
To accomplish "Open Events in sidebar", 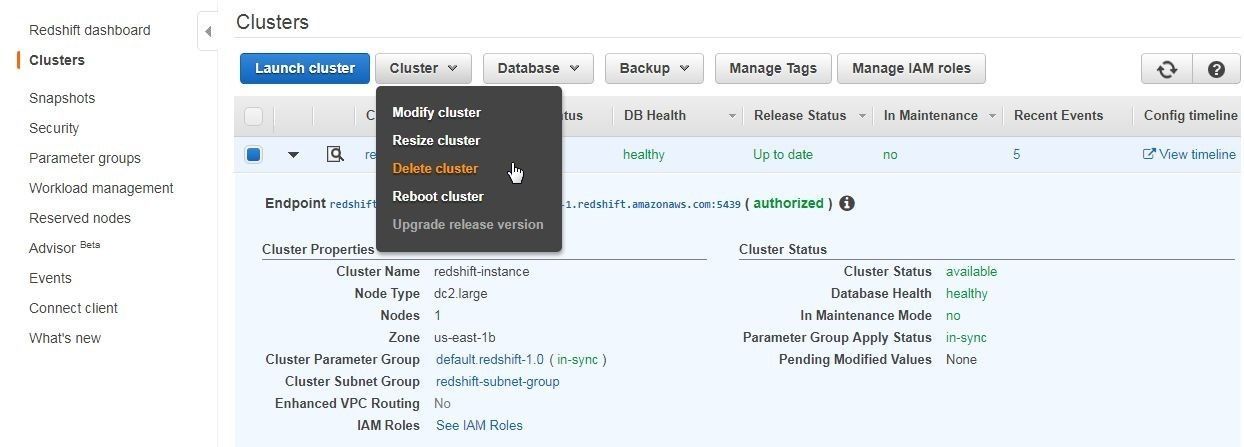I will pos(50,278).
